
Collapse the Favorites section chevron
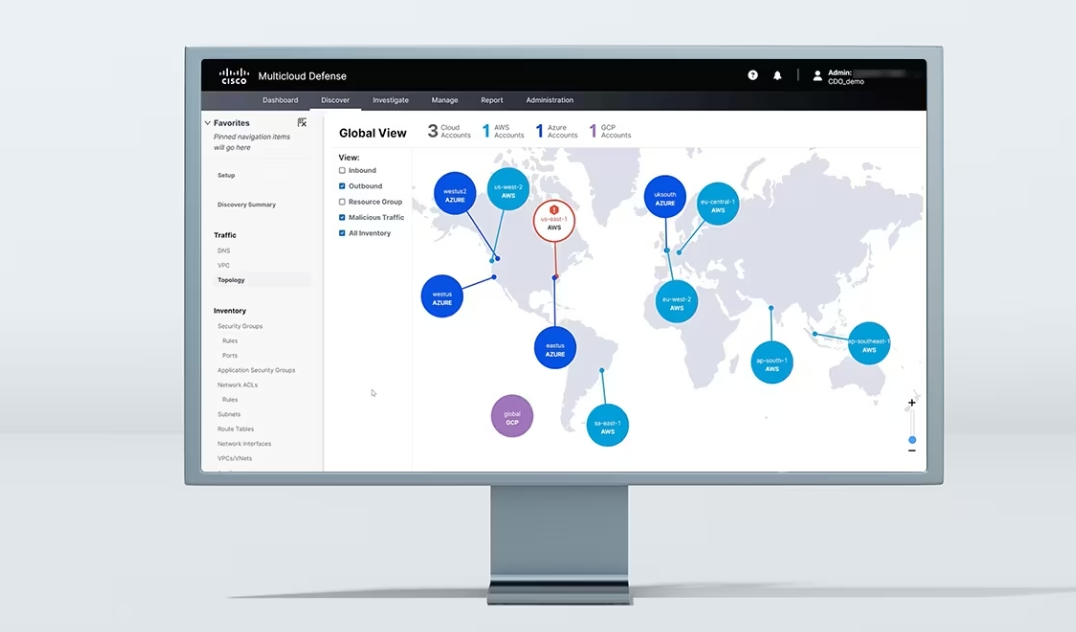[x=208, y=123]
